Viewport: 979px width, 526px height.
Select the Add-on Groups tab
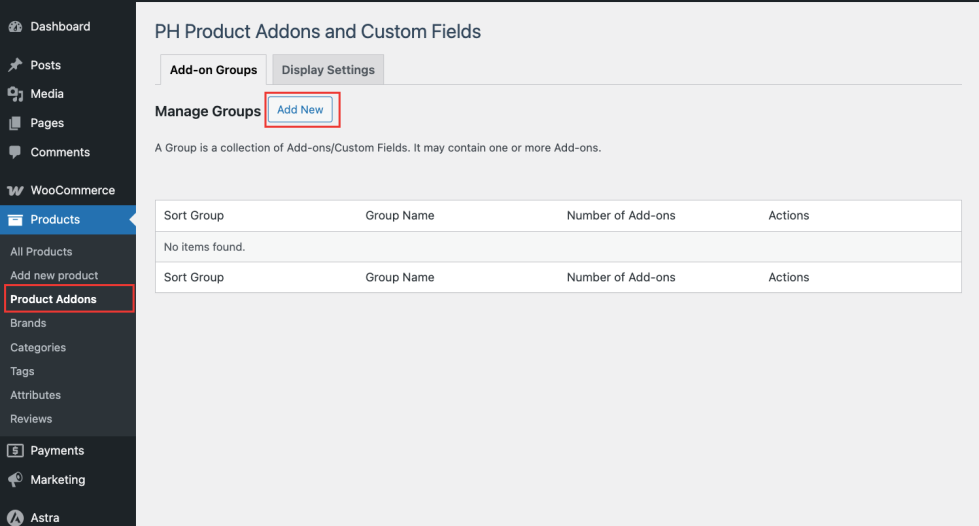point(213,70)
